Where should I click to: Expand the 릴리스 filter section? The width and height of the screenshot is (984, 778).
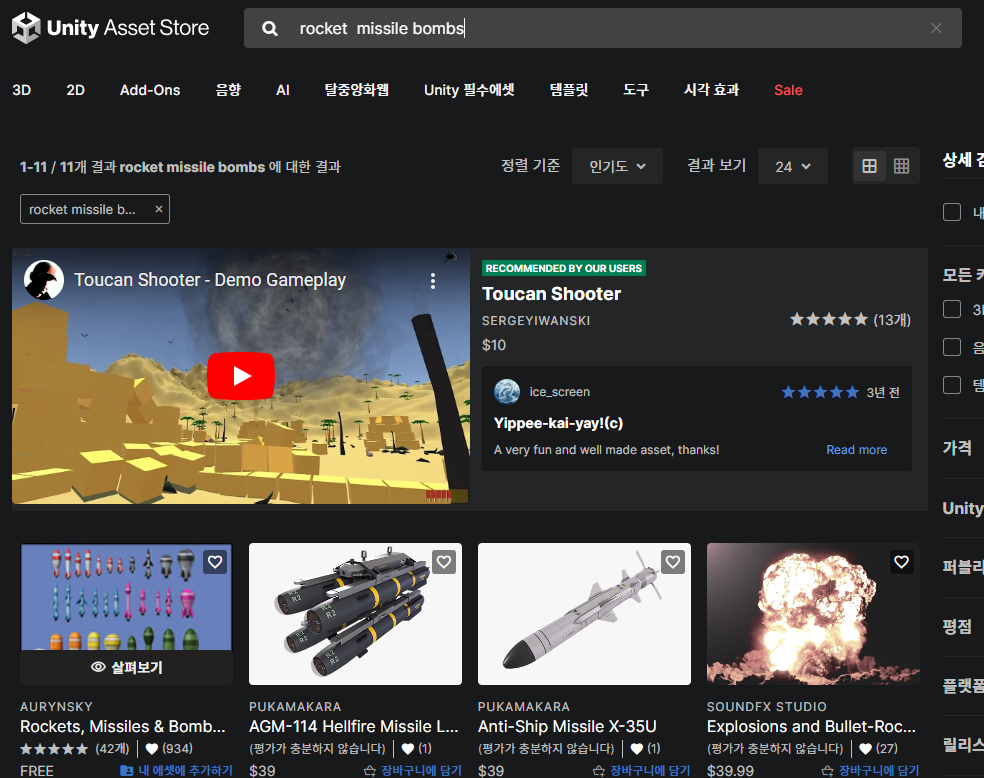963,745
